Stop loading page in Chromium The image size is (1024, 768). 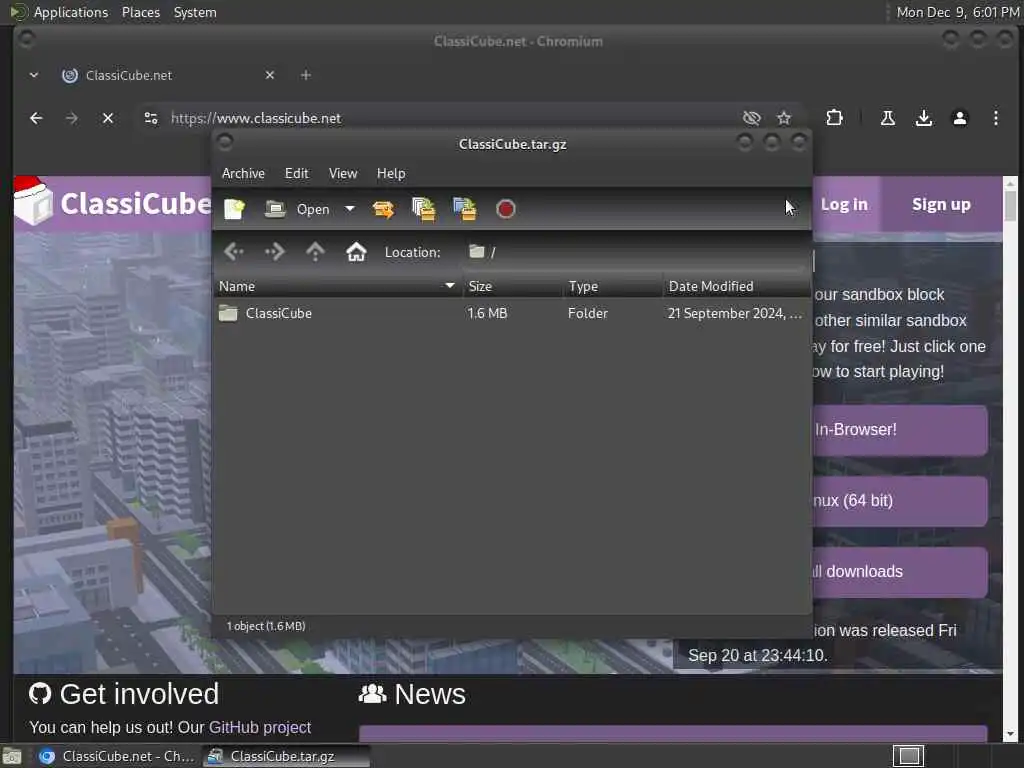pos(108,118)
